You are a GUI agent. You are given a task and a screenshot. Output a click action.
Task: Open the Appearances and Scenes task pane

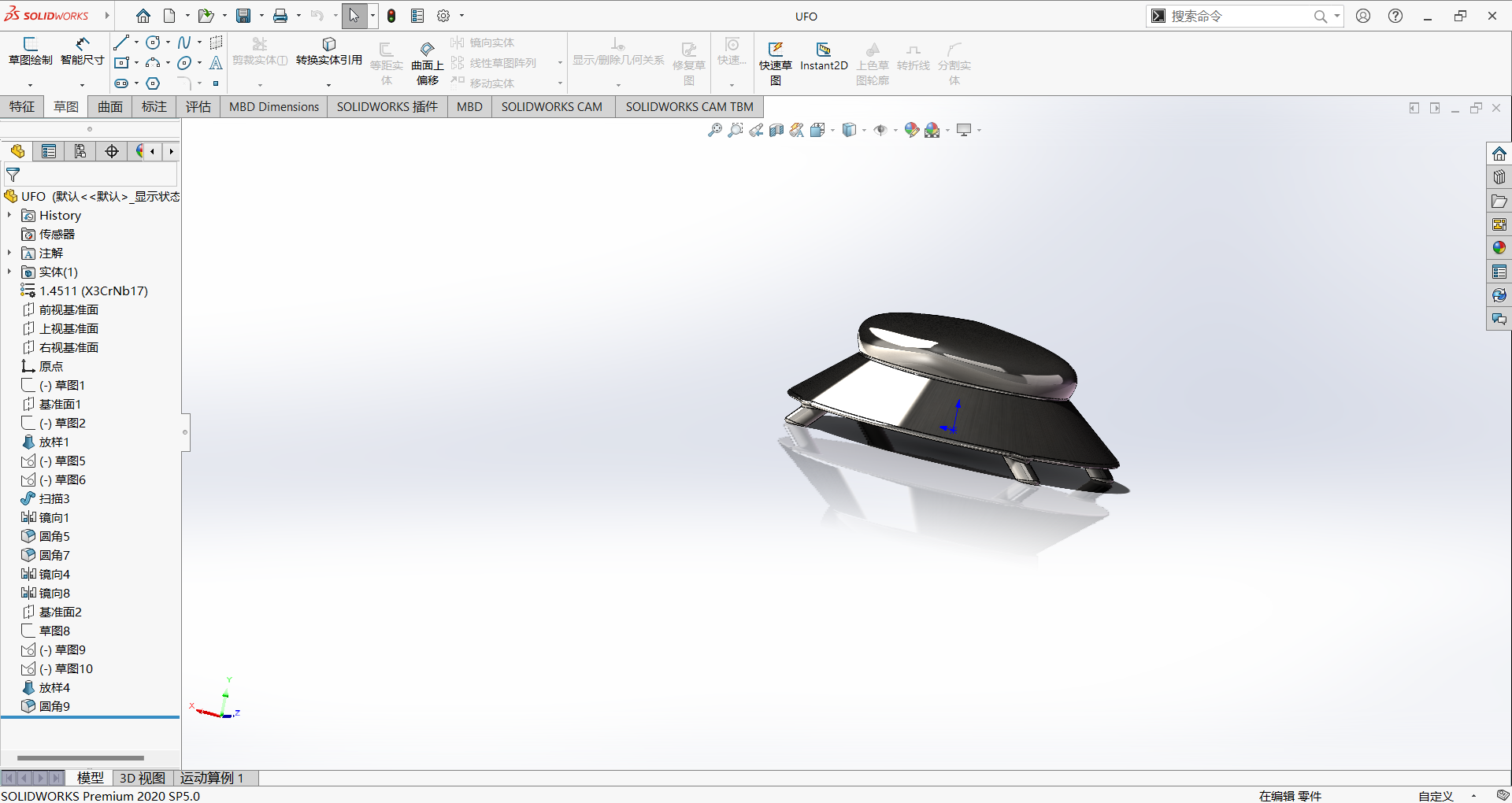(x=1499, y=247)
